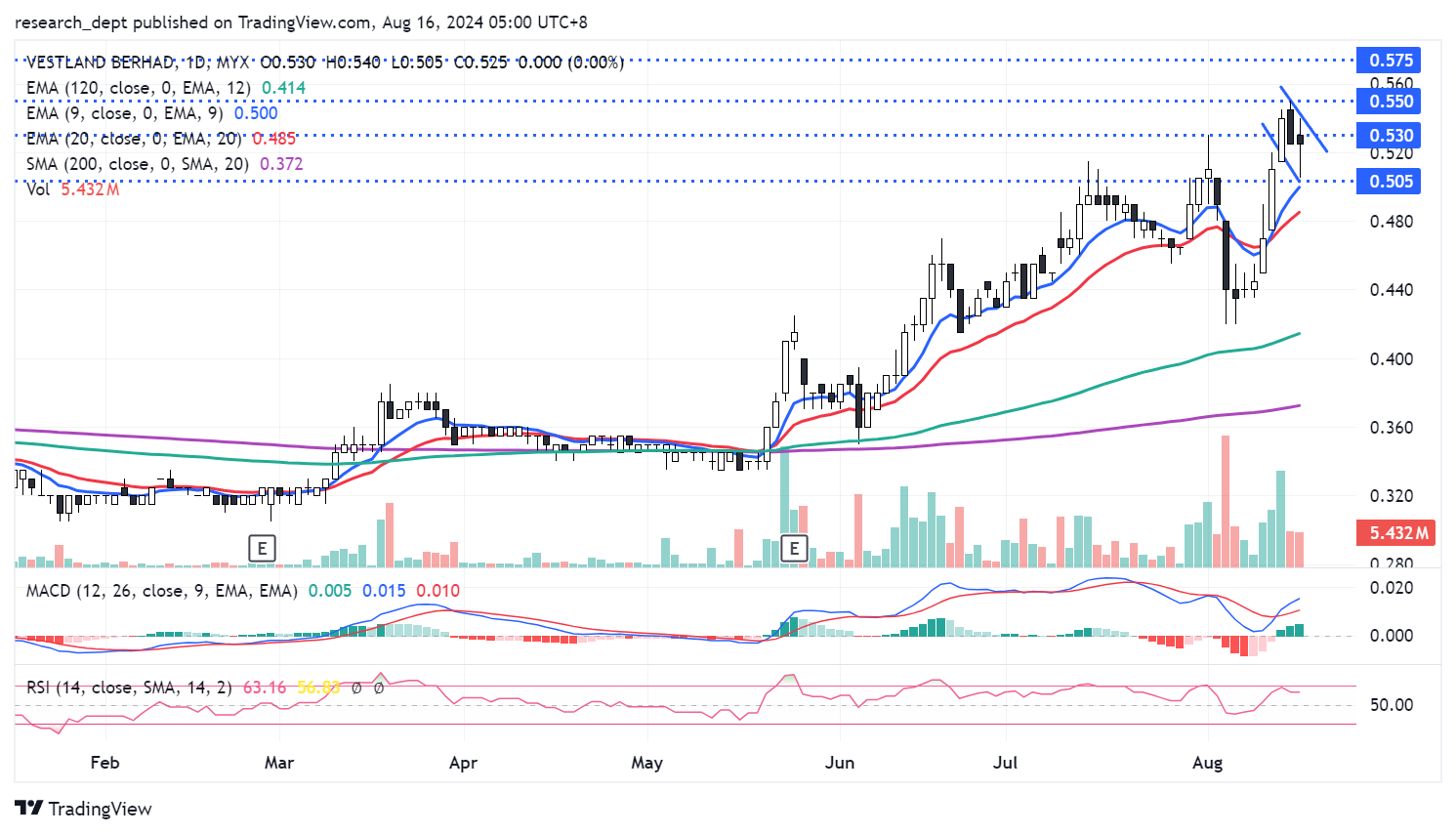The width and height of the screenshot is (1456, 834).
Task: Click the TradingView logo icon
Action: point(29,809)
